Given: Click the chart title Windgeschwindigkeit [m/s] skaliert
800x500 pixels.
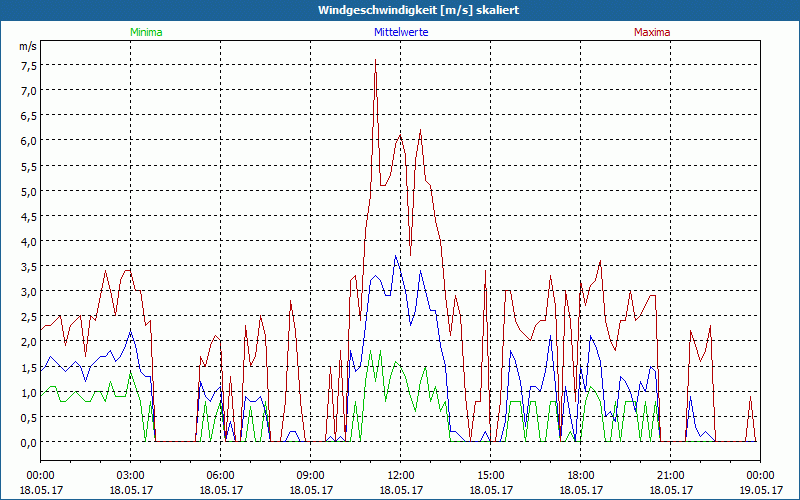Looking at the screenshot, I should (418, 10).
